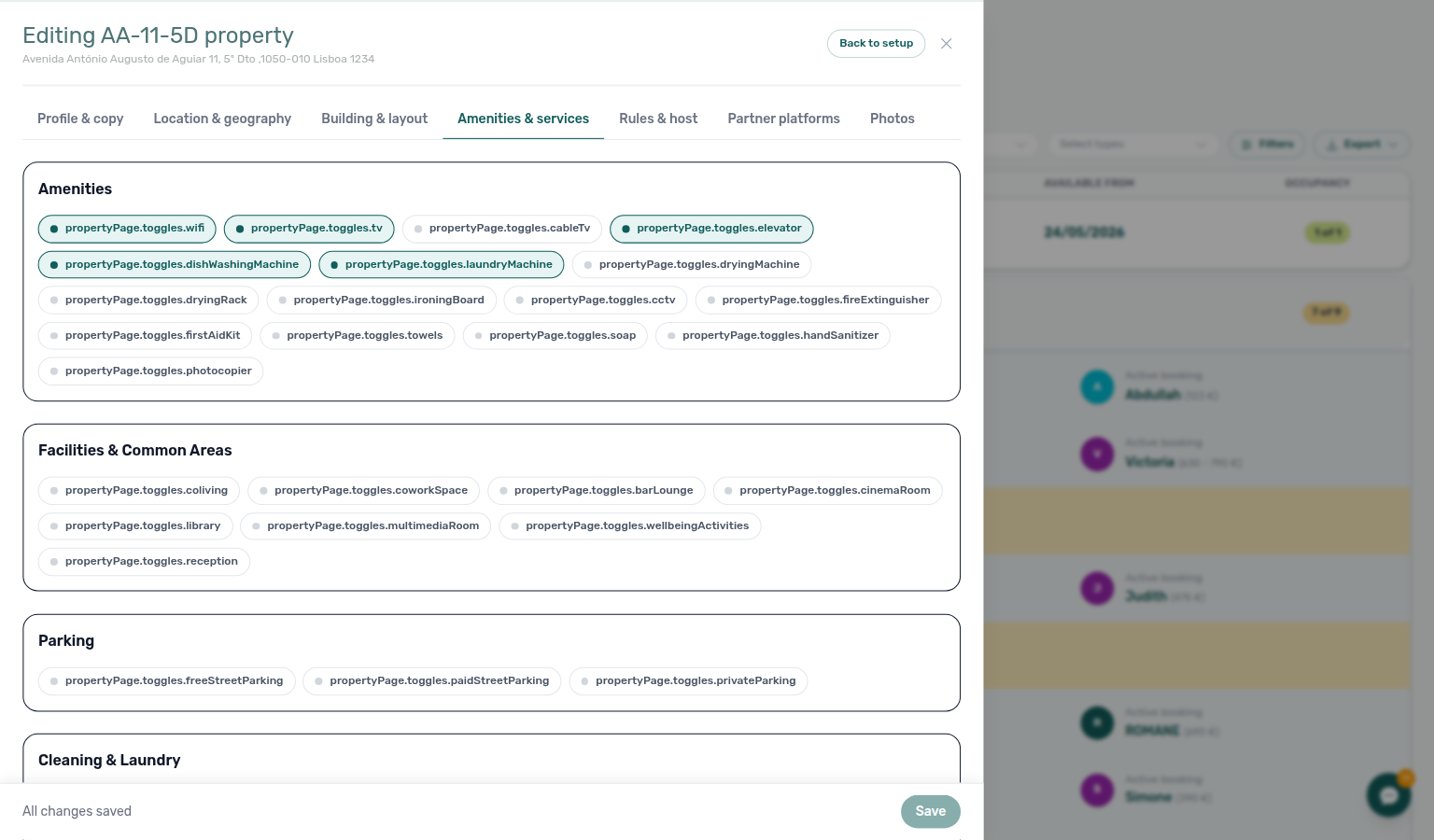Open the blurred Export dropdown

1362,145
